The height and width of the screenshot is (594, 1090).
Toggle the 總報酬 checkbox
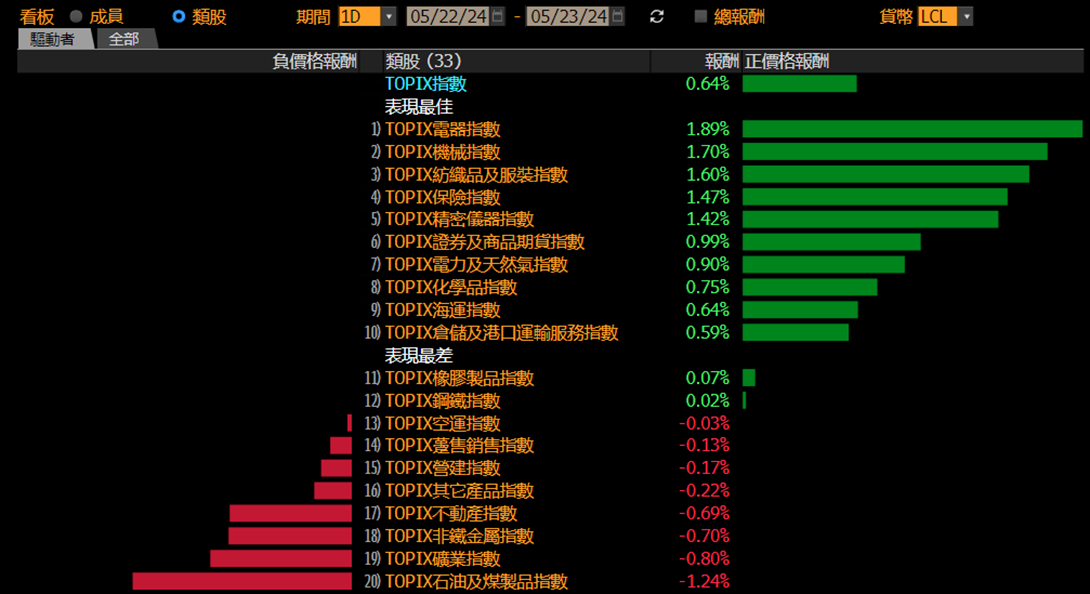pyautogui.click(x=701, y=16)
